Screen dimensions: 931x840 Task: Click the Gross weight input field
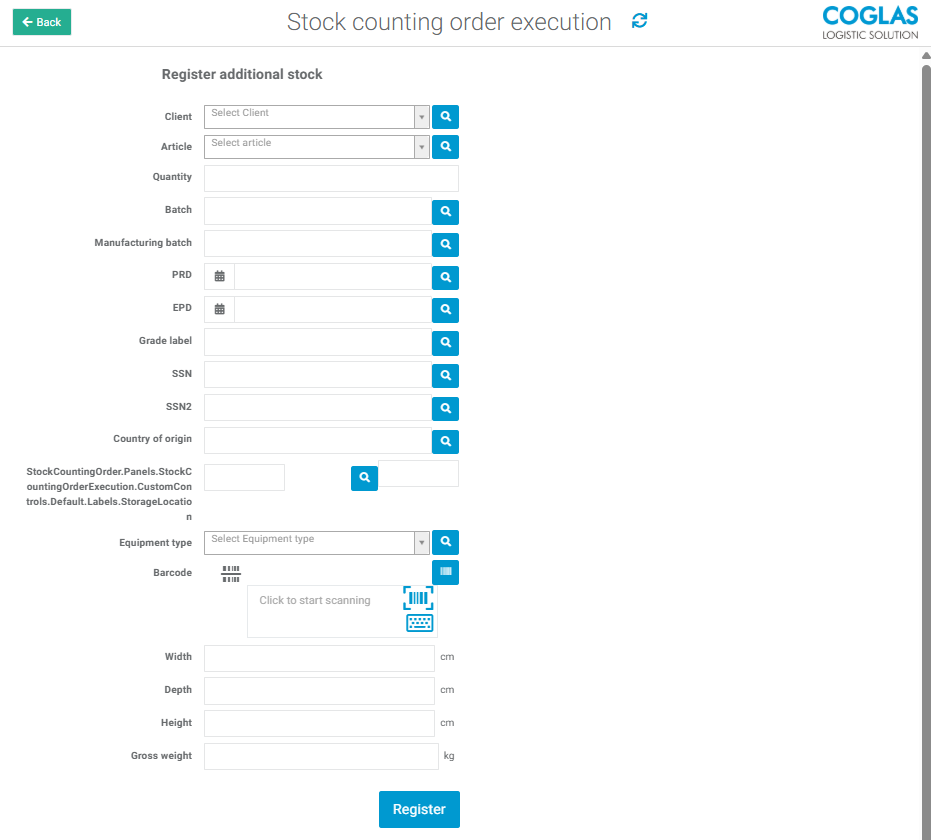(x=321, y=756)
